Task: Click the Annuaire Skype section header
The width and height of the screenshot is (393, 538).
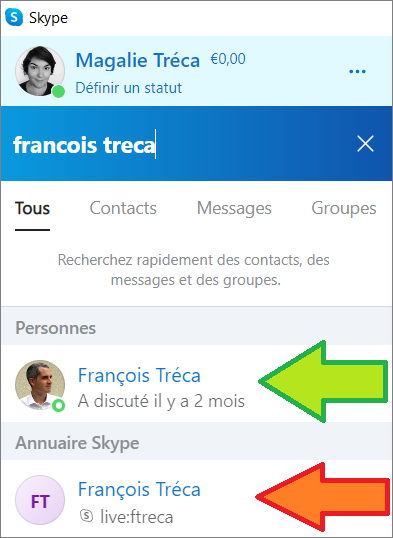Action: point(197,442)
